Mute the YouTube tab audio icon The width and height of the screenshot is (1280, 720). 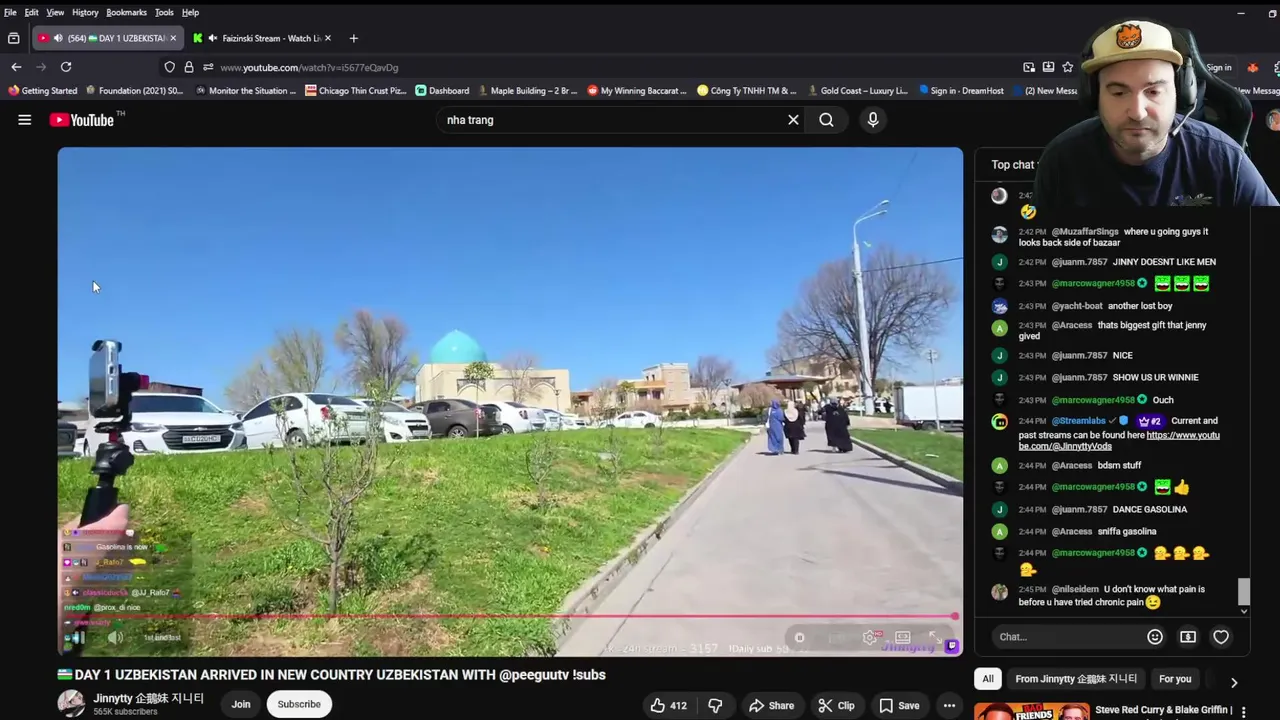tap(58, 38)
